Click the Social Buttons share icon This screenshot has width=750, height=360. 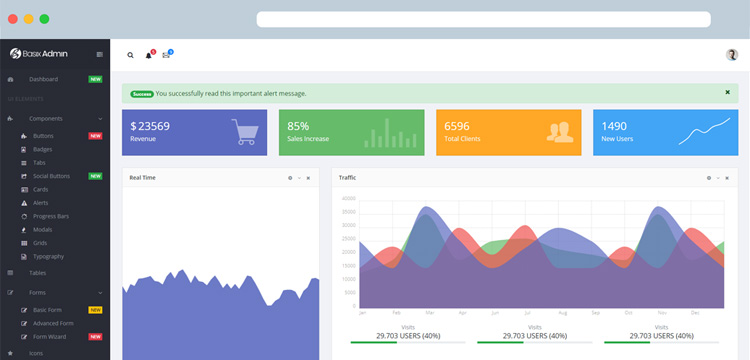(24, 176)
